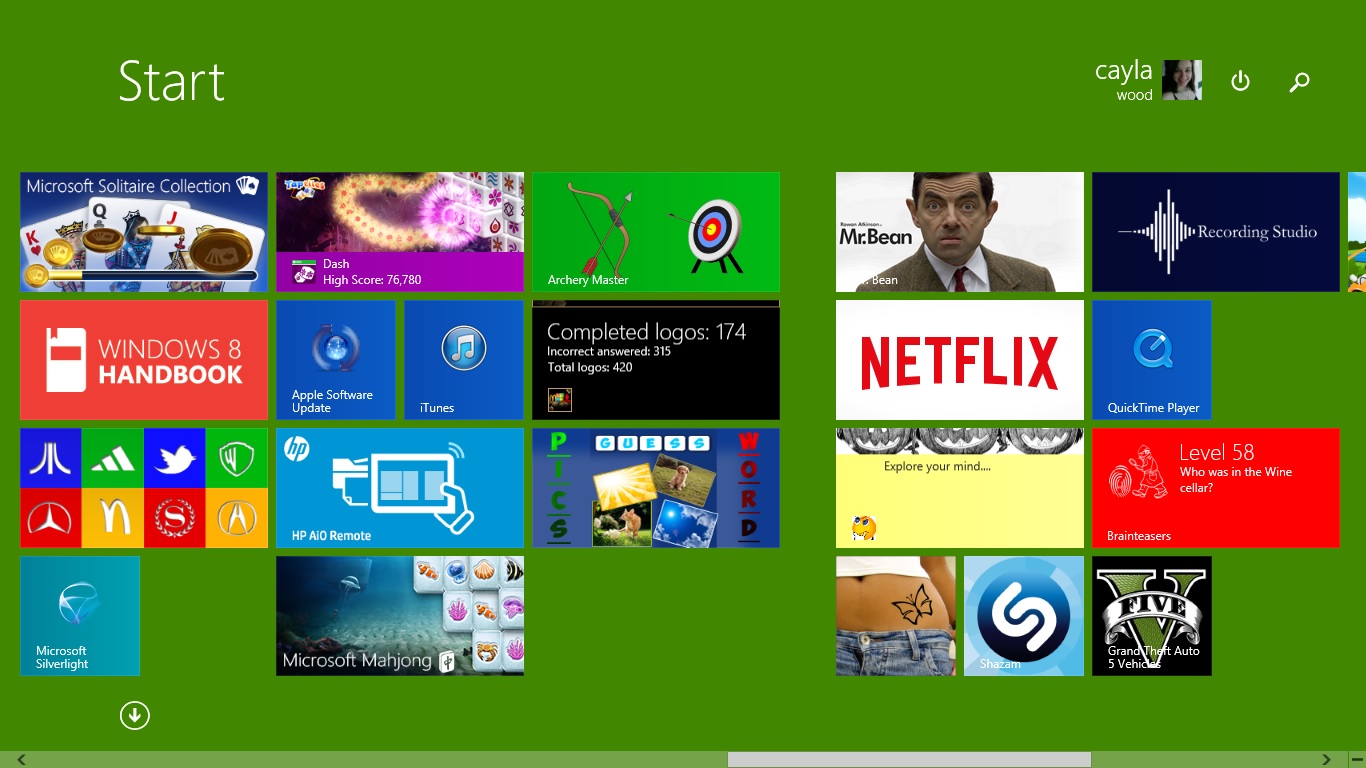Open the Windows 8 Handbook tile
Screen dimensions: 1366x768
click(x=144, y=360)
